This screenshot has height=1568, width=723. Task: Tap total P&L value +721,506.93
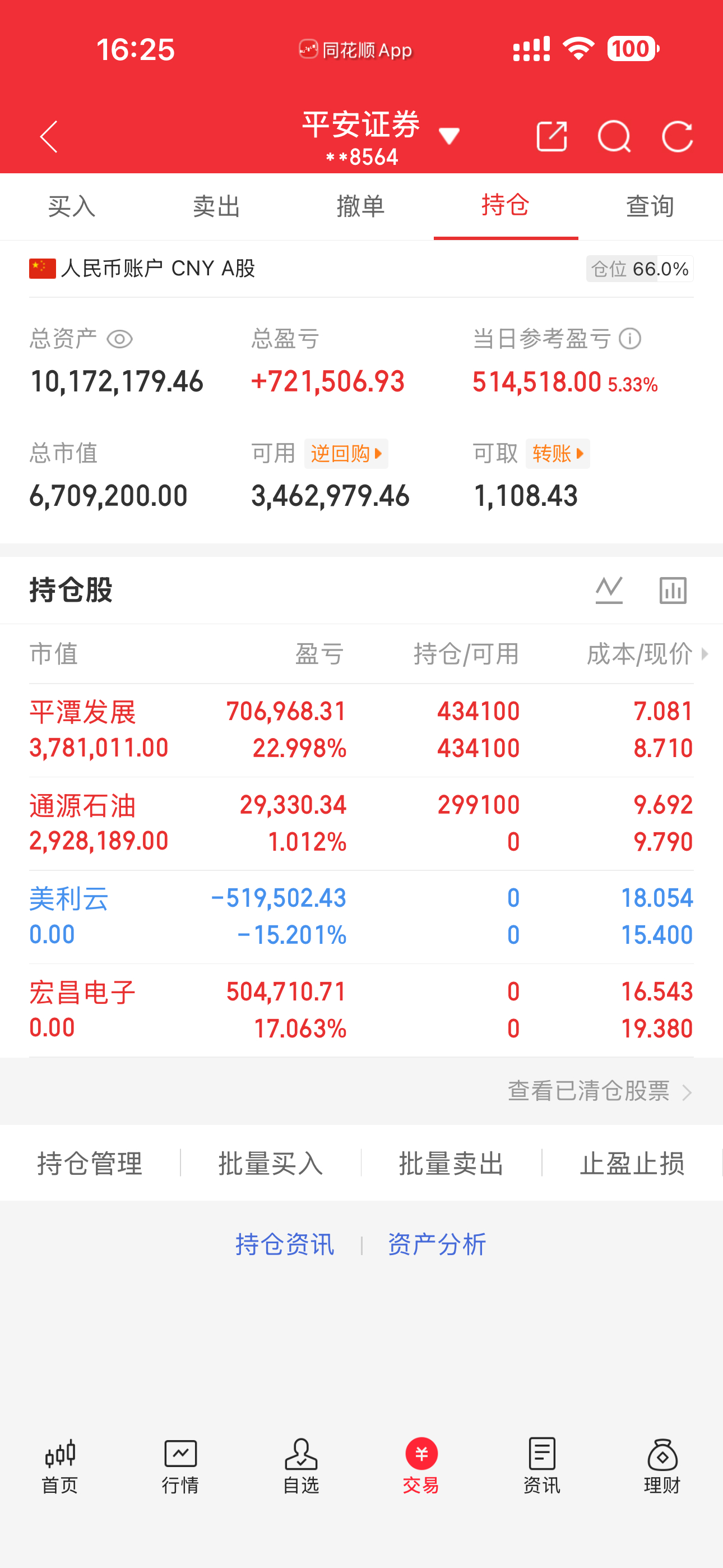[x=328, y=382]
